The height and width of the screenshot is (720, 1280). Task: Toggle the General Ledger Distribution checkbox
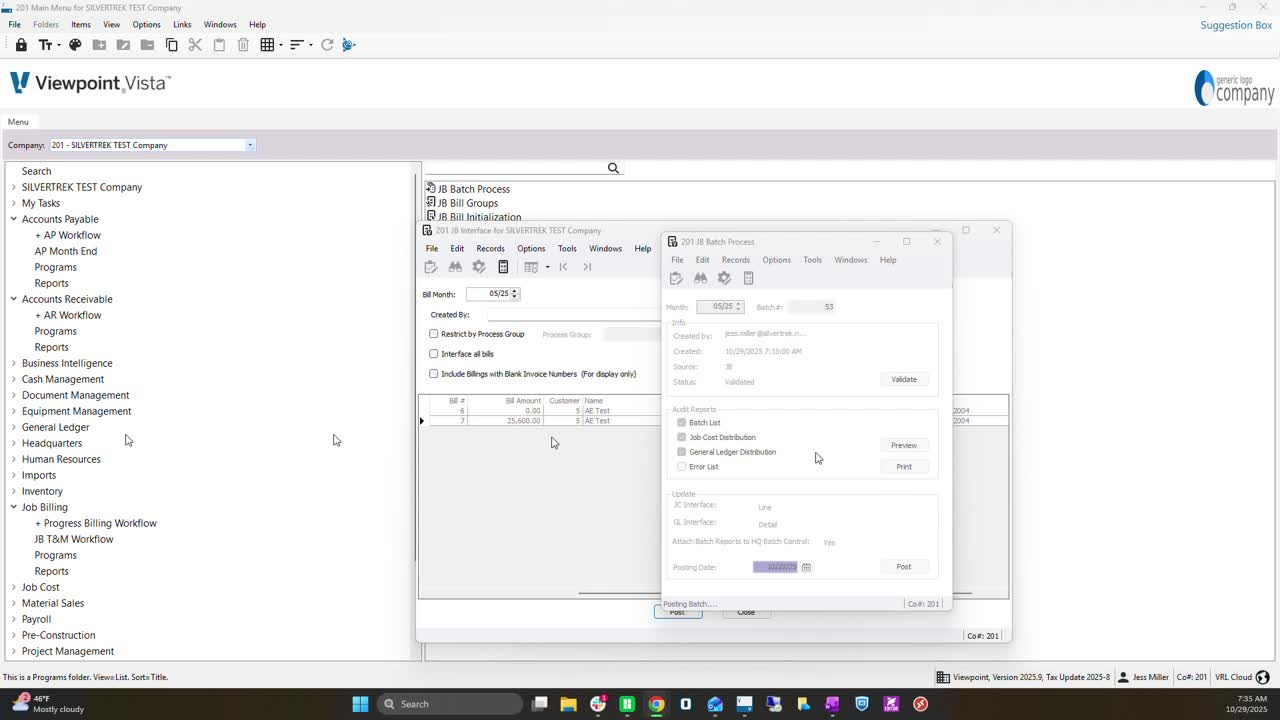(x=682, y=452)
